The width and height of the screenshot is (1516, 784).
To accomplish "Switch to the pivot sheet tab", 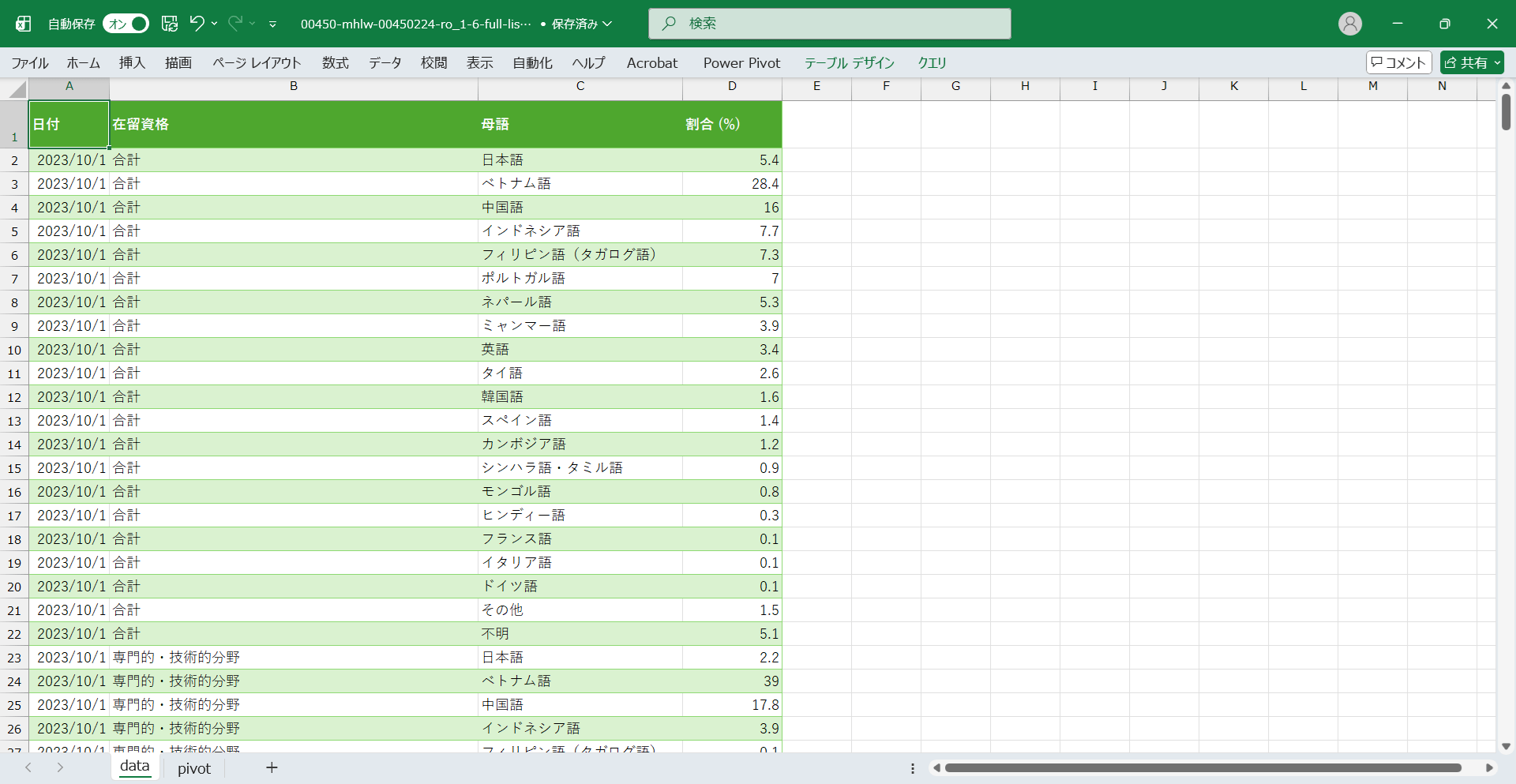I will click(194, 768).
